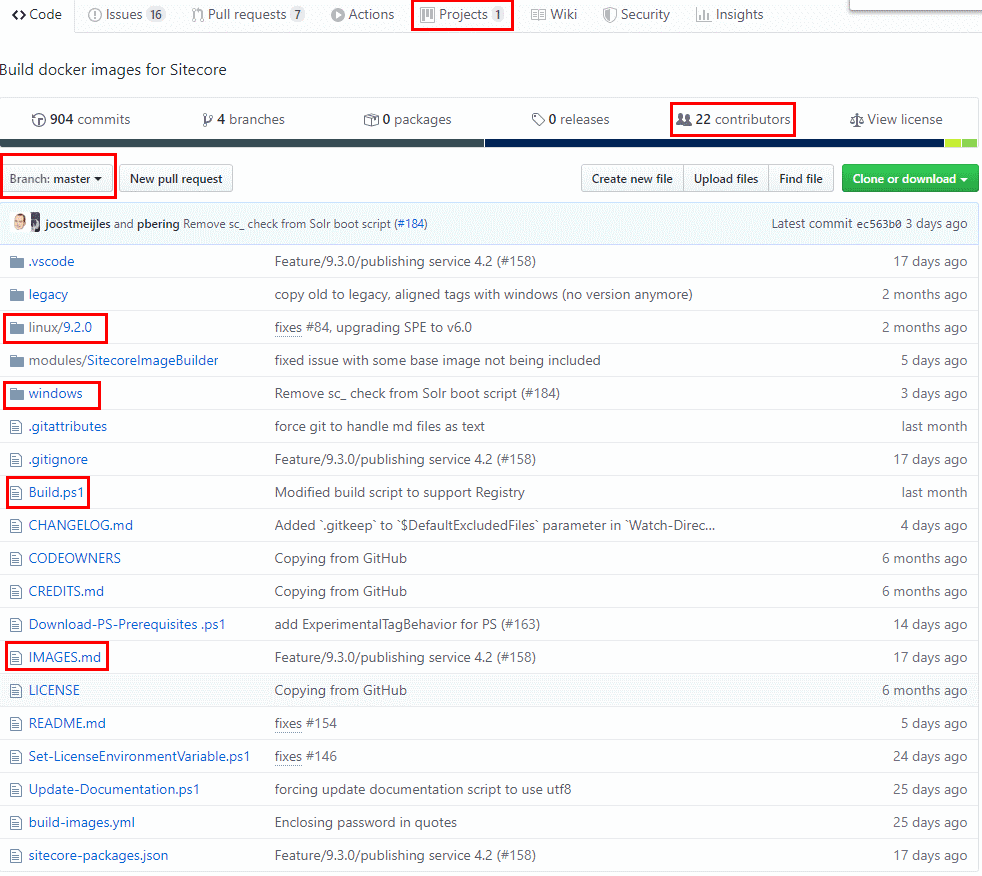Click the modules/SitecoreImageBuilder folder icon
This screenshot has height=876, width=982.
point(17,361)
